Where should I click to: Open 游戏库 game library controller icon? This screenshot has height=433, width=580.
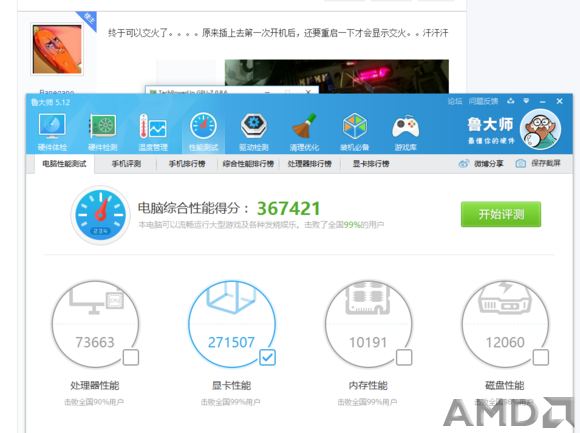(x=405, y=132)
